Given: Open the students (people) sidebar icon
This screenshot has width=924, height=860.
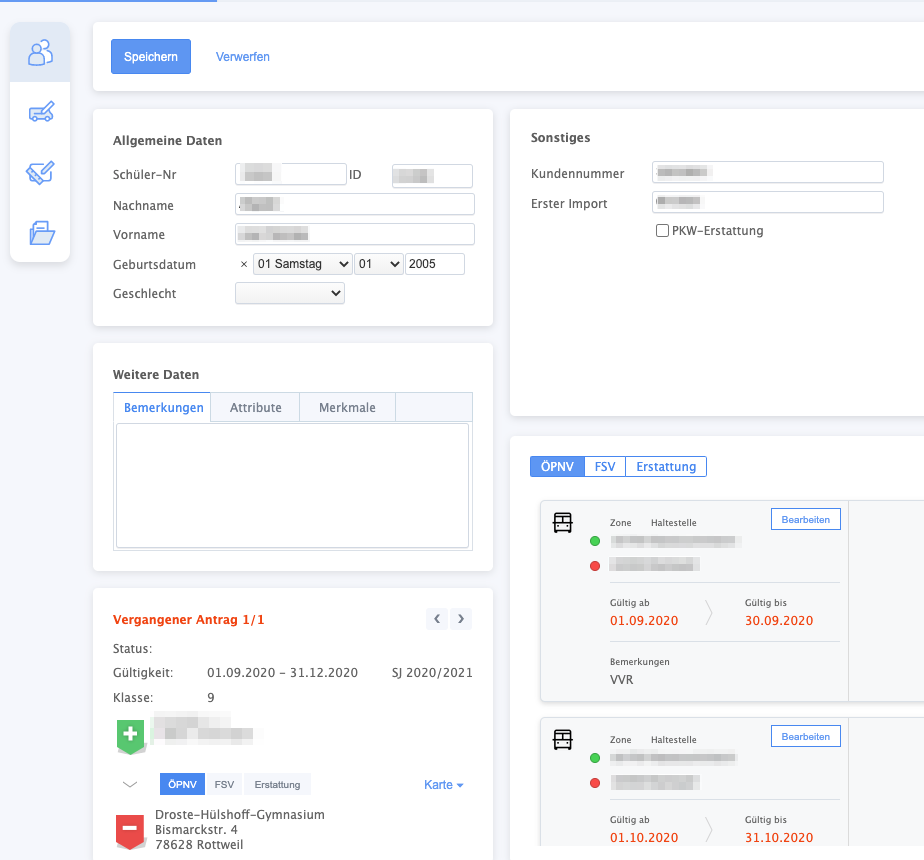Looking at the screenshot, I should coord(40,52).
